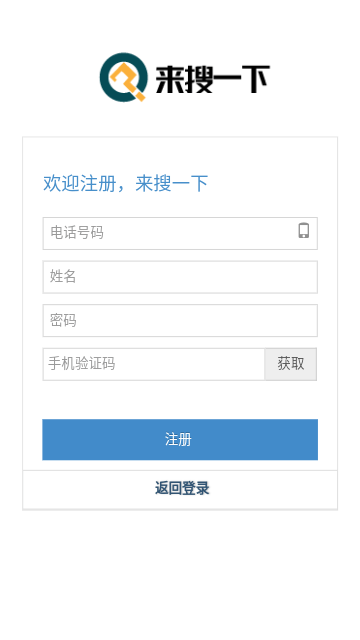Select the 电话号码 placeholder text
The image size is (360, 640).
click(x=77, y=233)
